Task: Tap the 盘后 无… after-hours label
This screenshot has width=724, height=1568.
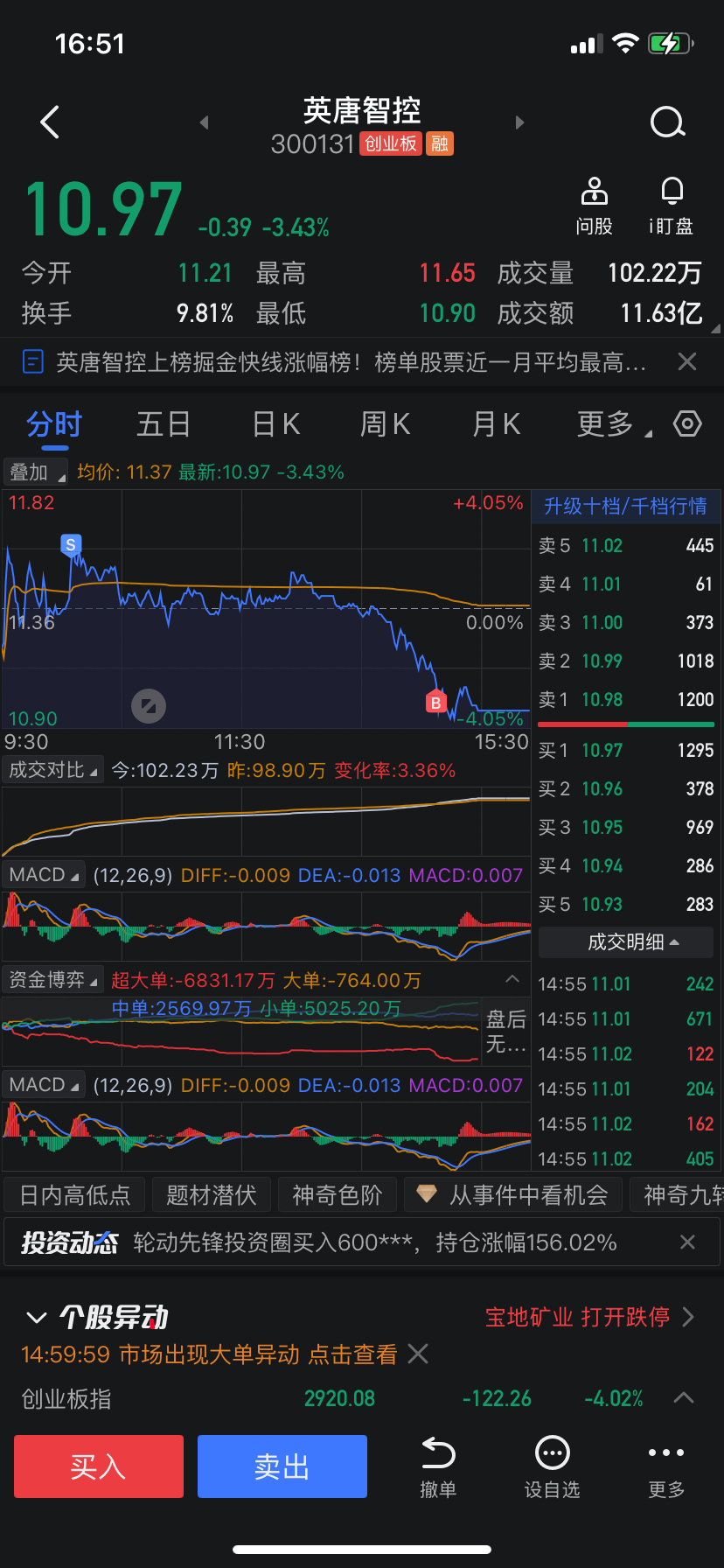Action: coord(506,1031)
